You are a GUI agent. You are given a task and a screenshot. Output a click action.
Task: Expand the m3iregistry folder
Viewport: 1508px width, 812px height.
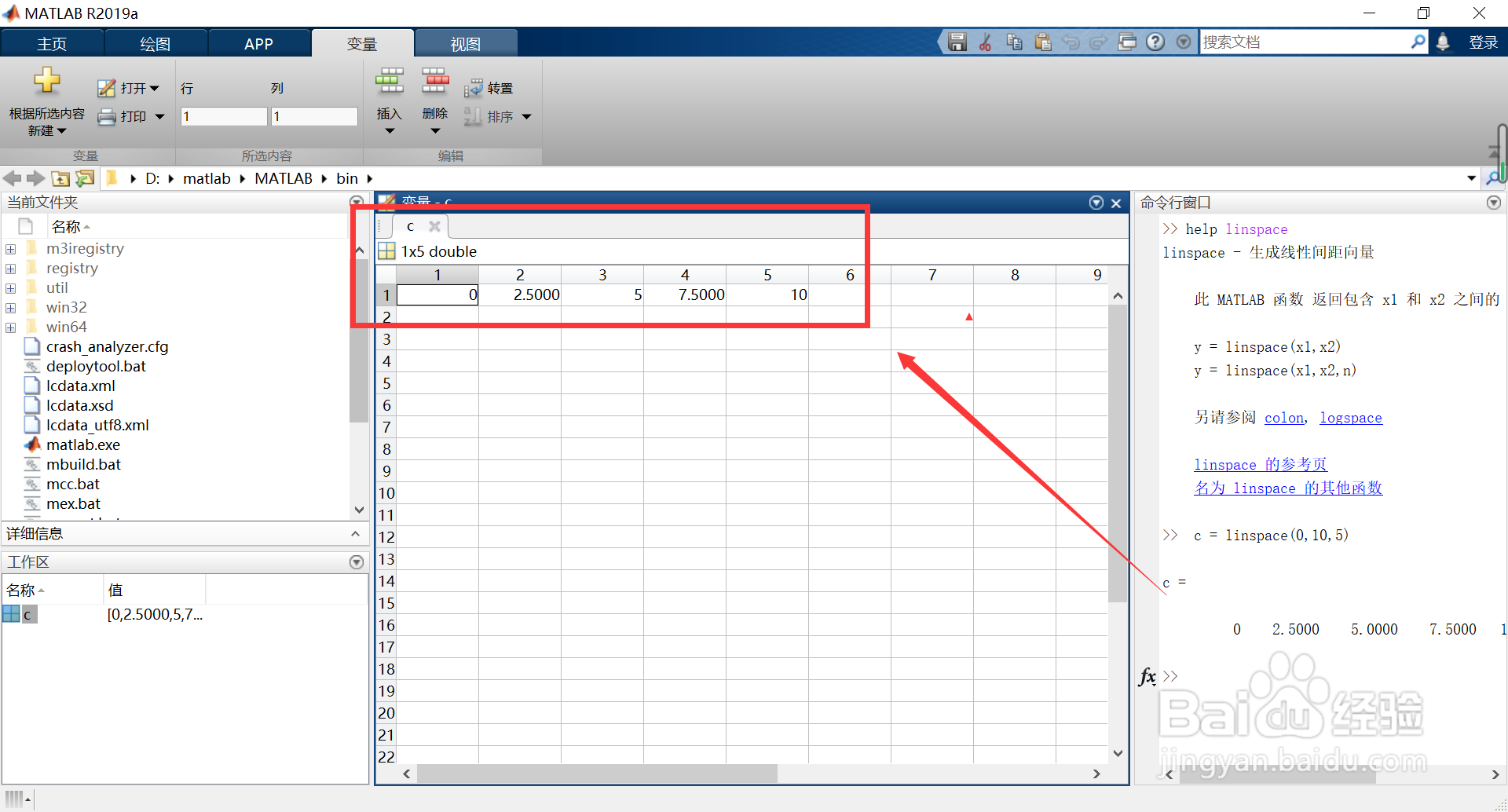[x=11, y=249]
